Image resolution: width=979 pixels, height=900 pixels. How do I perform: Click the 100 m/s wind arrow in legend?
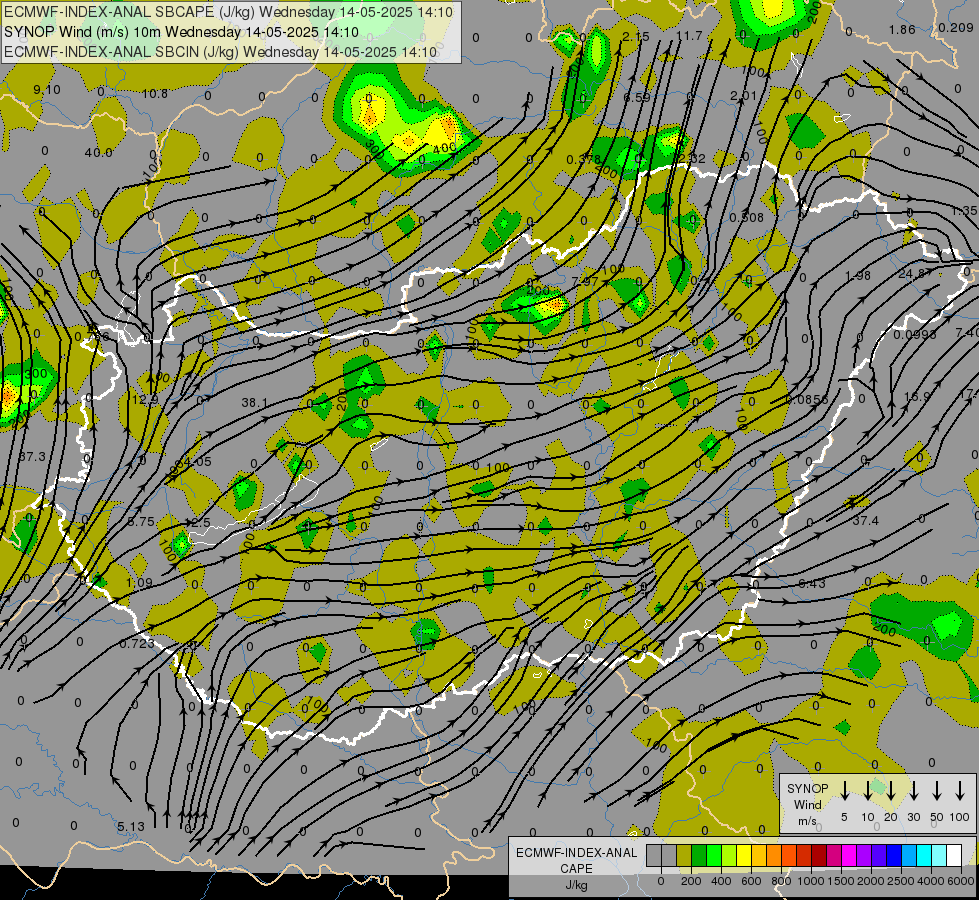960,790
